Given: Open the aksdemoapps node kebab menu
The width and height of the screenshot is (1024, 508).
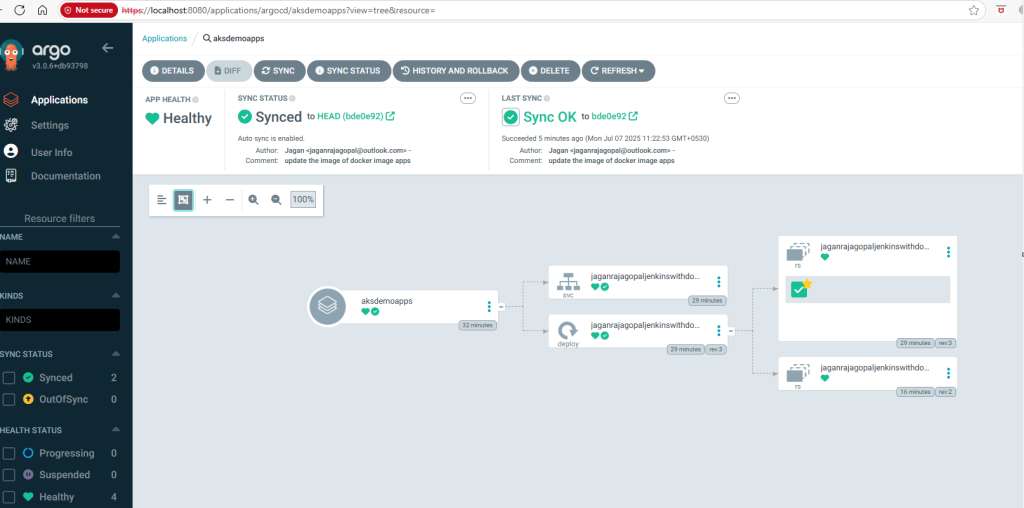Looking at the screenshot, I should coord(488,307).
